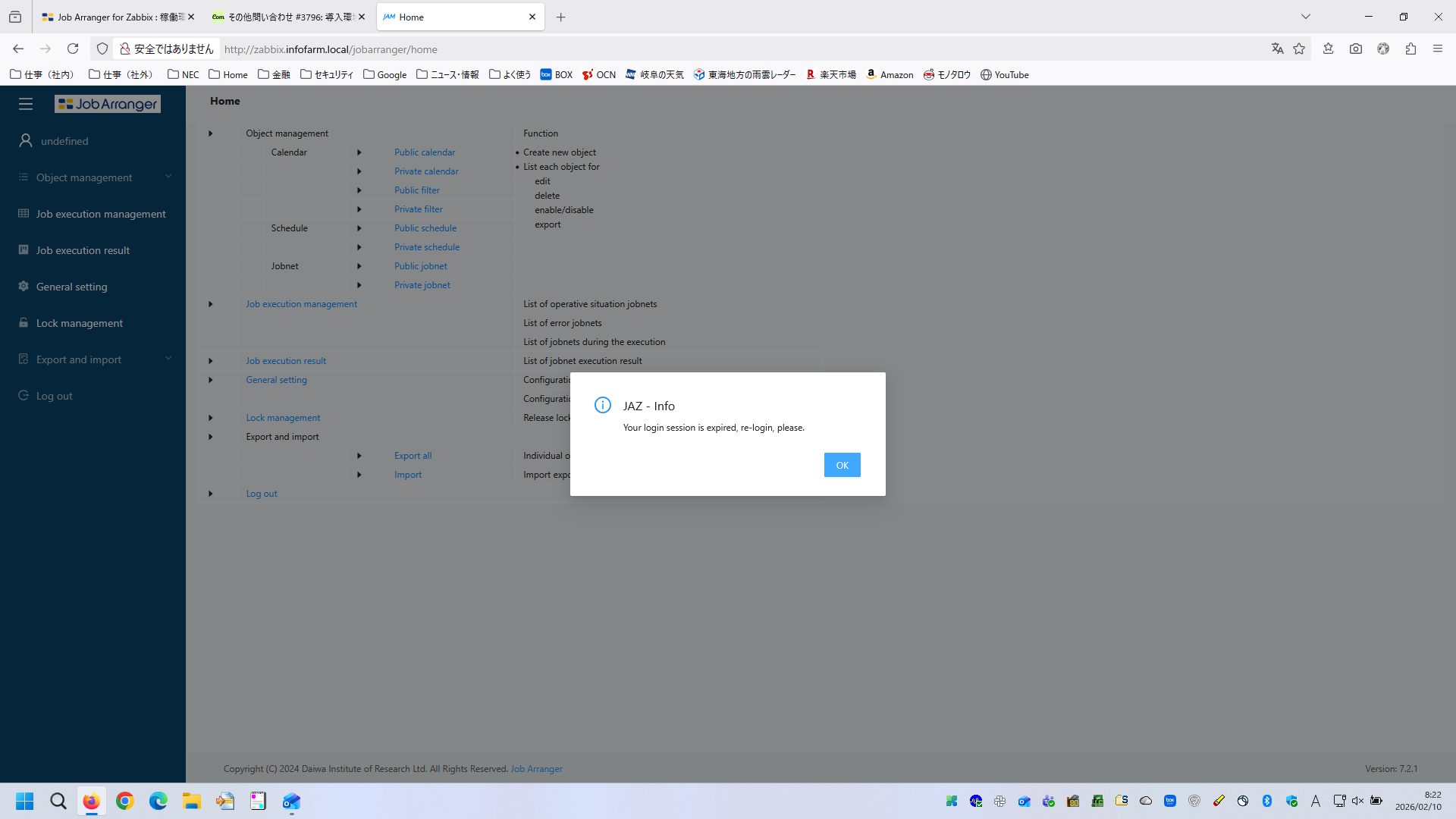Expand the Object management sidebar chevron
This screenshot has height=819, width=1456.
click(x=168, y=177)
